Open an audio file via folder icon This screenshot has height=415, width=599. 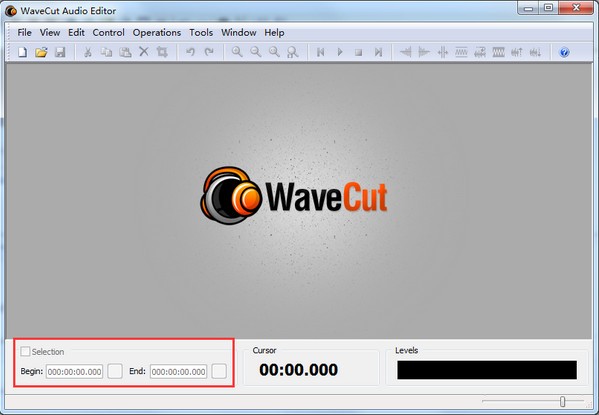41,52
